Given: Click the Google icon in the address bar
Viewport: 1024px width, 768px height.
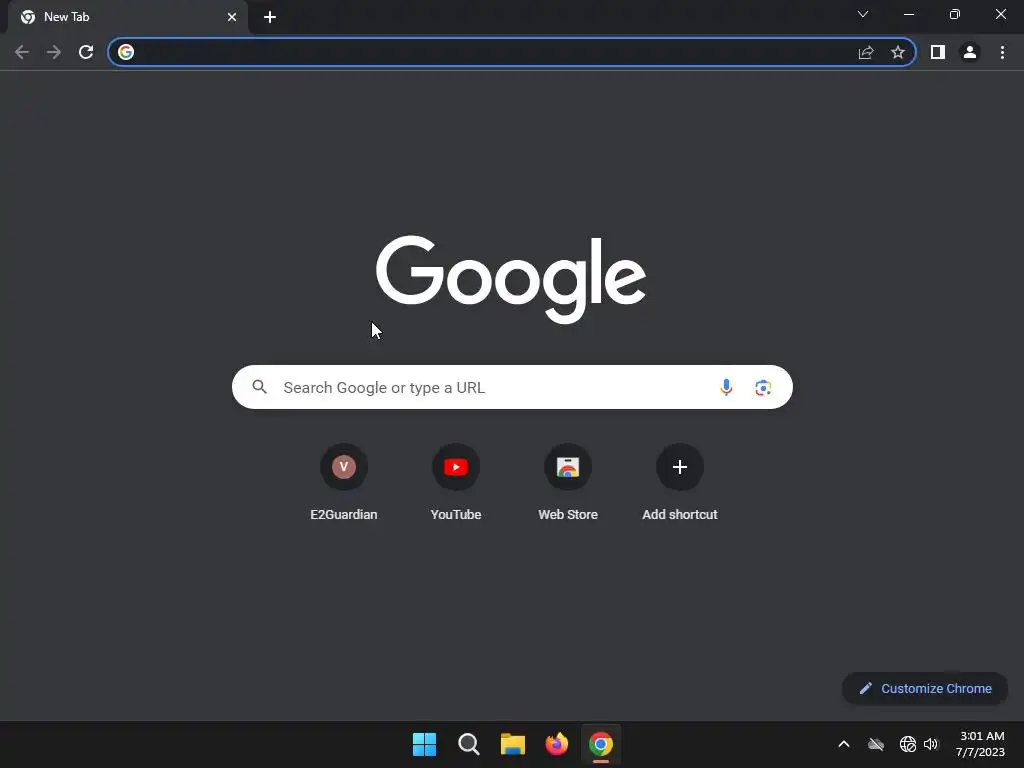Looking at the screenshot, I should [x=126, y=52].
